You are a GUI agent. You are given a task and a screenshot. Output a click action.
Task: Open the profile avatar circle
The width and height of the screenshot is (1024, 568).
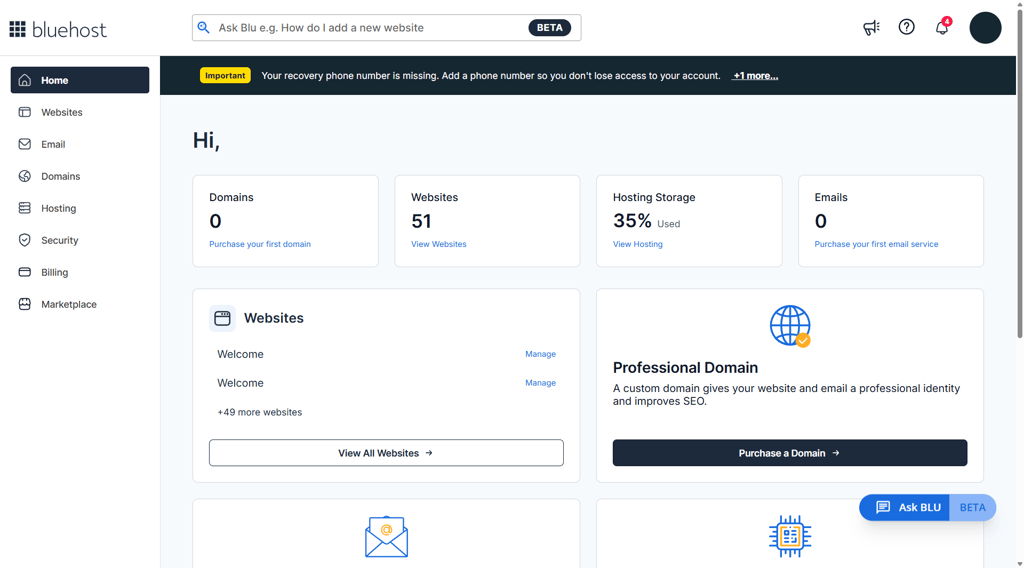point(985,27)
